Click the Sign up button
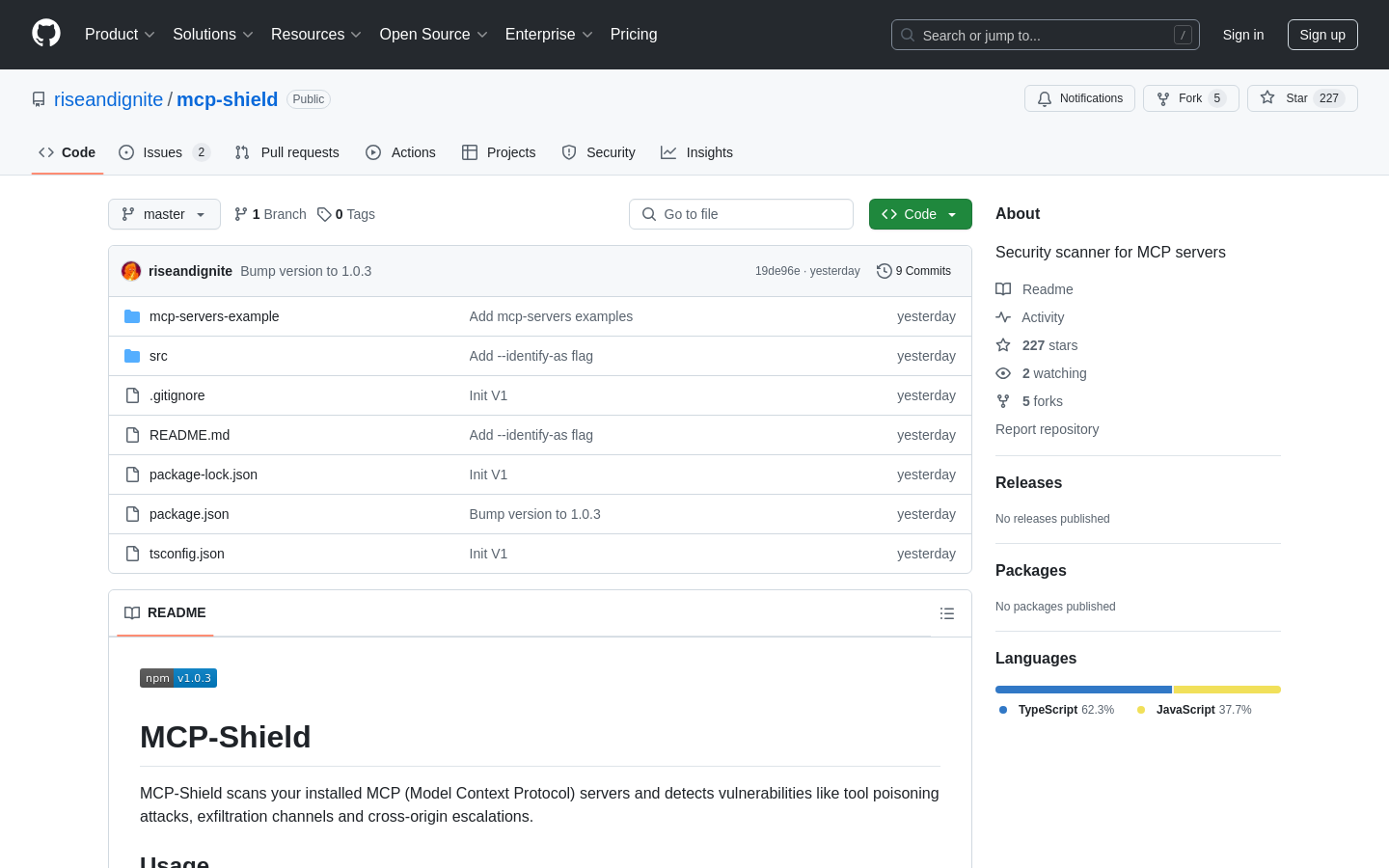The width and height of the screenshot is (1389, 868). (x=1322, y=35)
